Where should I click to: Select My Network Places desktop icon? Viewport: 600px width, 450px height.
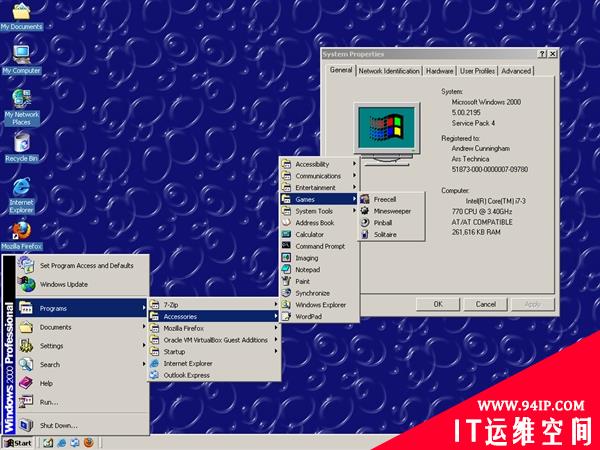tap(21, 107)
